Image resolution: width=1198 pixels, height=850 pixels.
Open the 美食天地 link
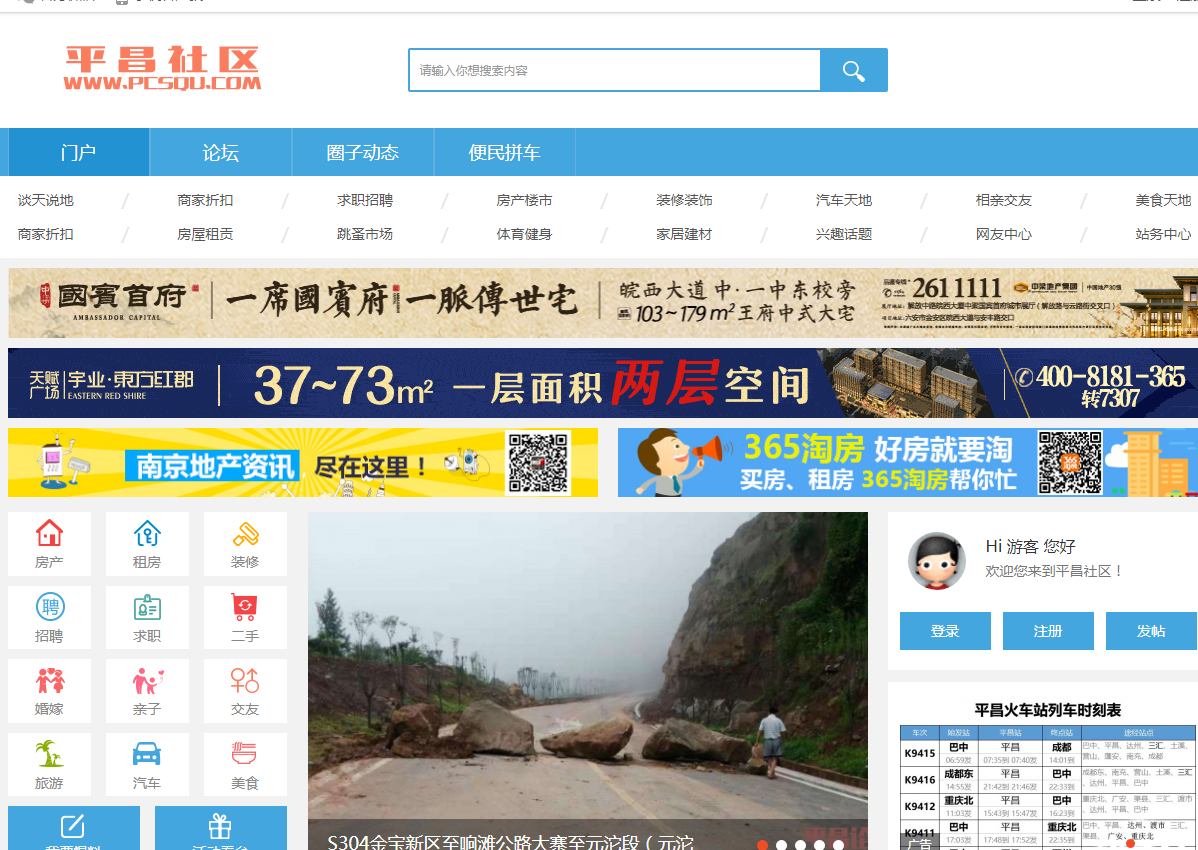[1163, 200]
